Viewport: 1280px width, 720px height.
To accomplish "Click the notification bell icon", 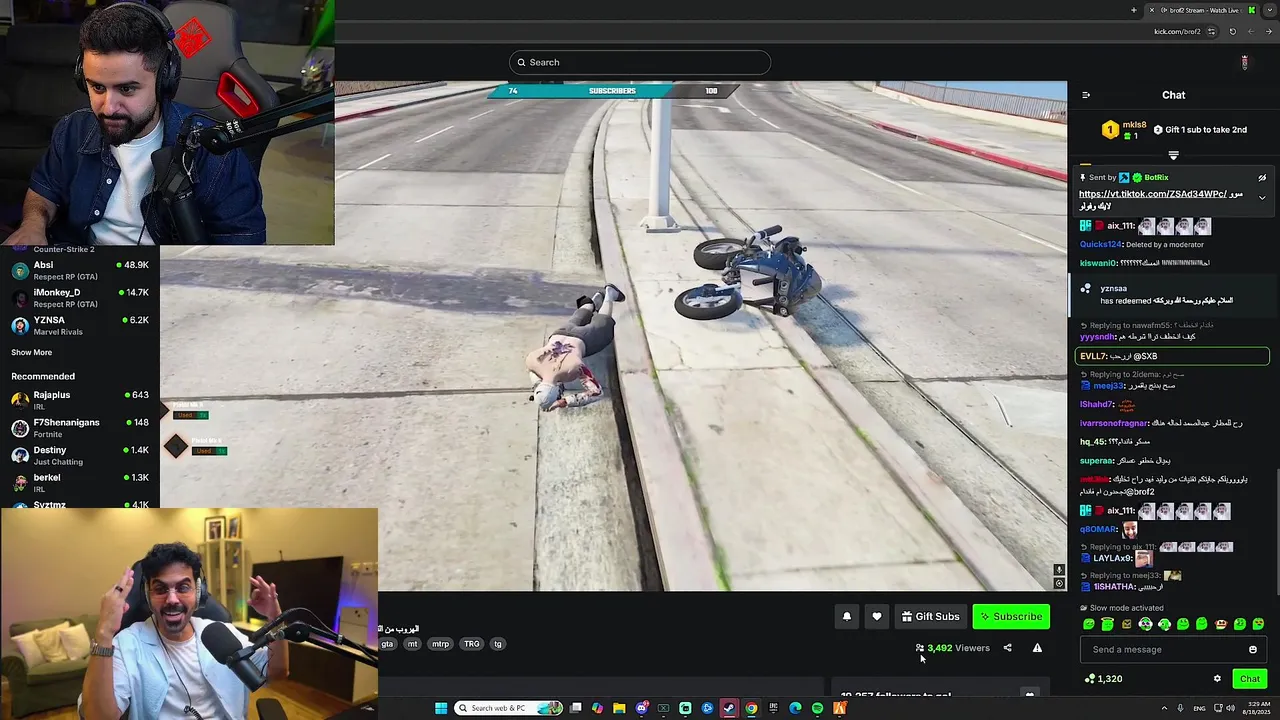I will point(846,616).
